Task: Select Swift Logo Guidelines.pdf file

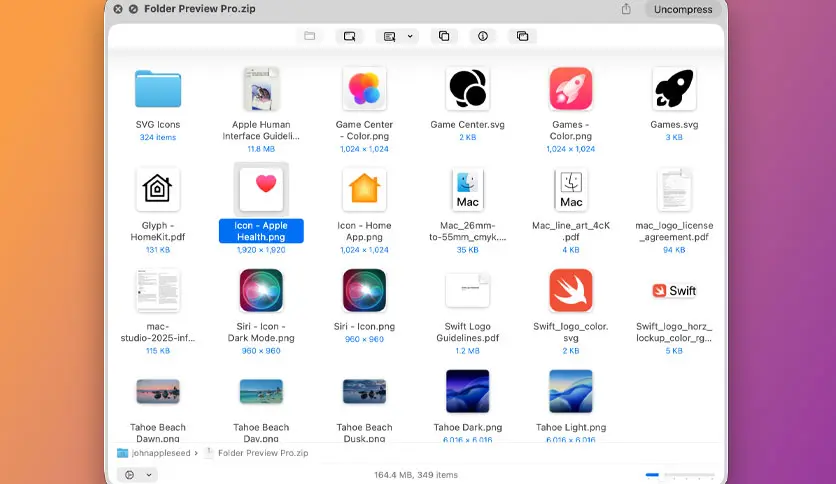Action: 468,291
